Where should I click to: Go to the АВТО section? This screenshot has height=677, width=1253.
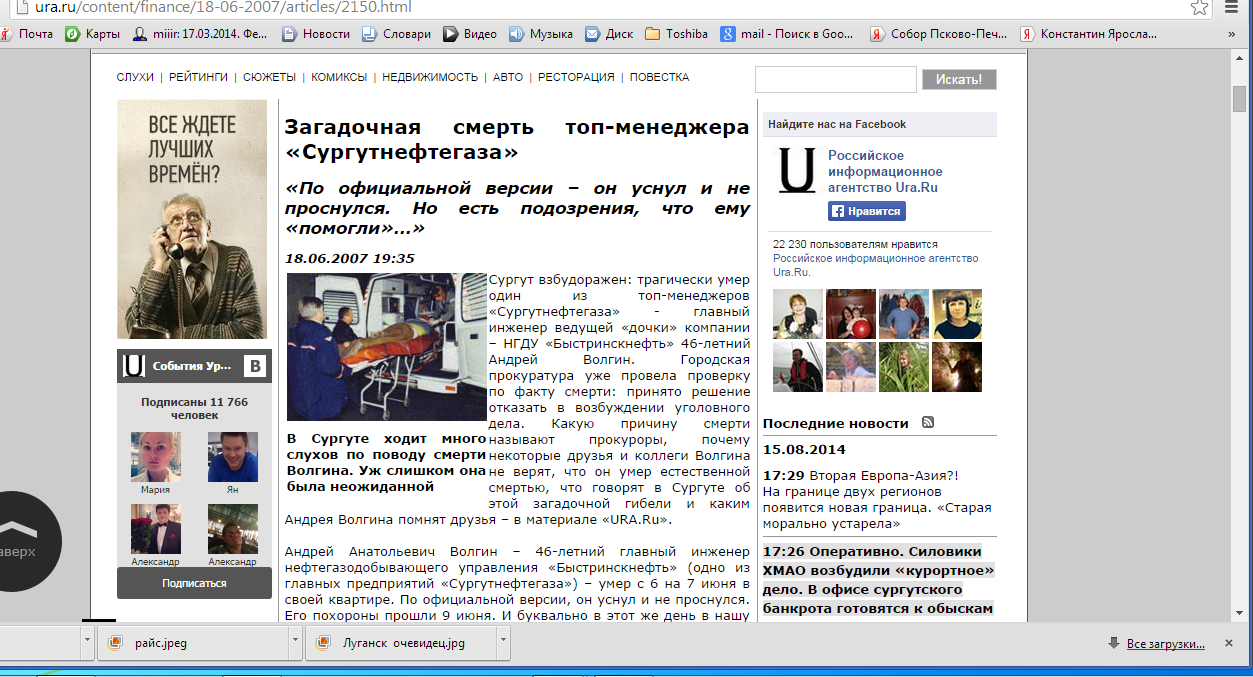click(x=508, y=77)
